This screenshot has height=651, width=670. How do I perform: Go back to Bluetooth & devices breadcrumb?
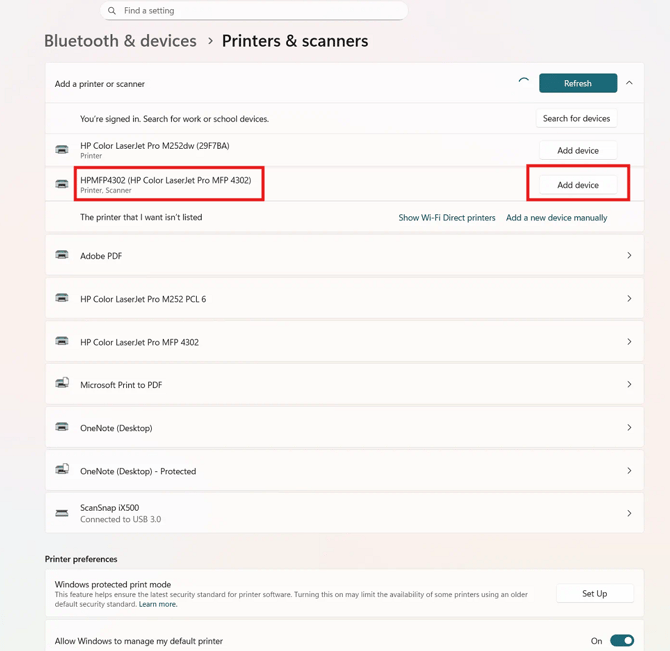click(x=120, y=41)
